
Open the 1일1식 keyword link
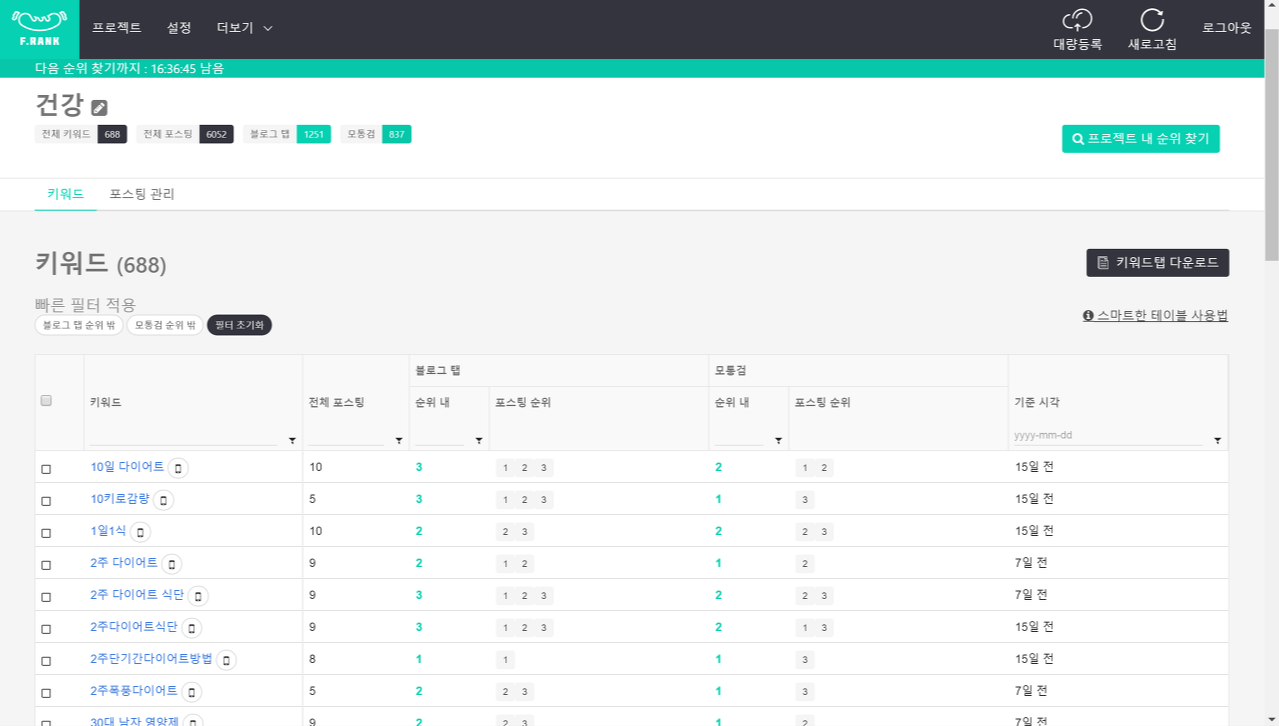[x=109, y=531]
